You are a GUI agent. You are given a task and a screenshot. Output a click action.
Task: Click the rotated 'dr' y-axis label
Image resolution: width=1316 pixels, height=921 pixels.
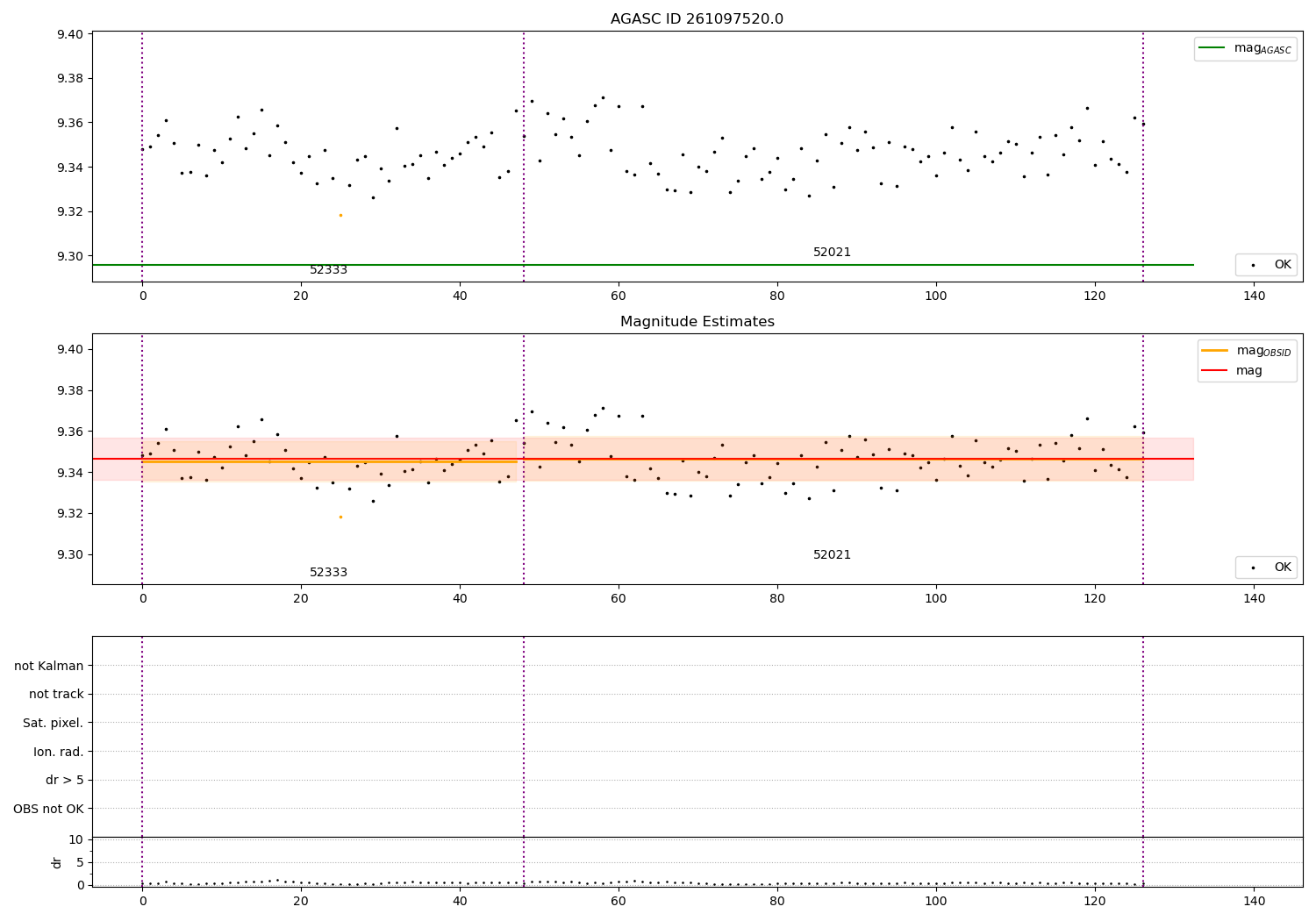point(57,862)
